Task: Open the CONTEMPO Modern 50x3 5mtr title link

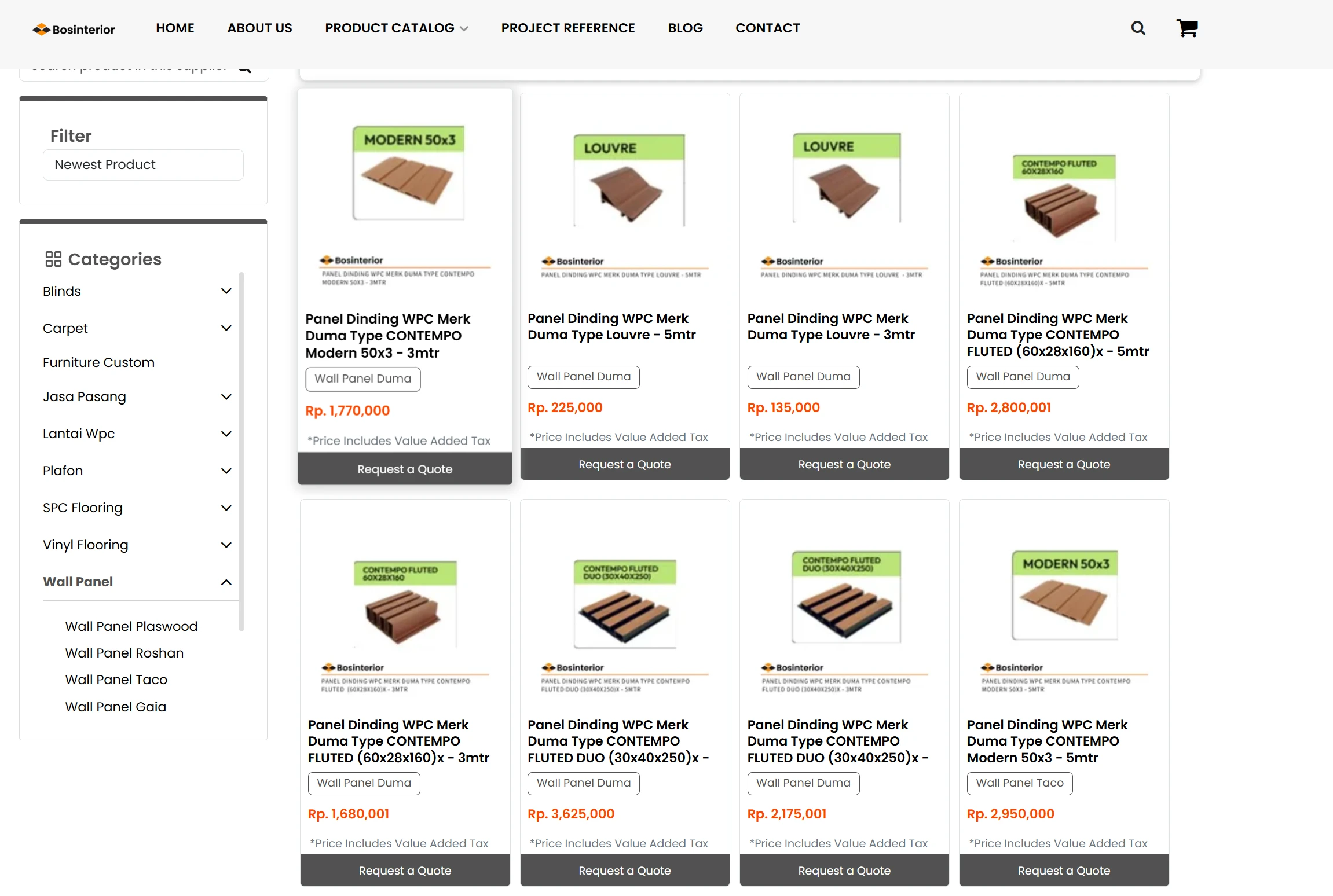Action: tap(1047, 741)
